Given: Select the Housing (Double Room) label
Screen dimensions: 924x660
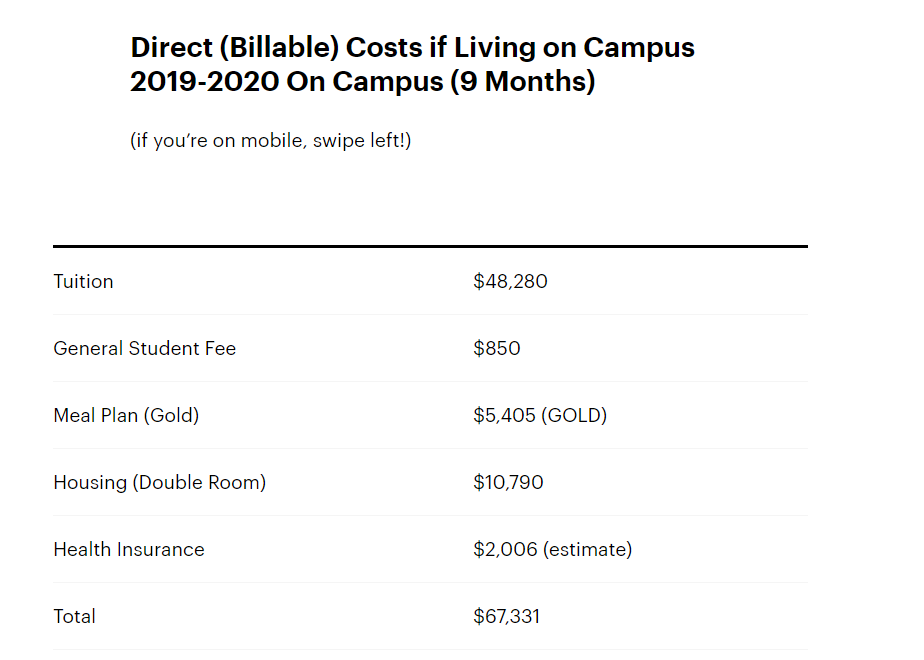Looking at the screenshot, I should (x=159, y=482).
